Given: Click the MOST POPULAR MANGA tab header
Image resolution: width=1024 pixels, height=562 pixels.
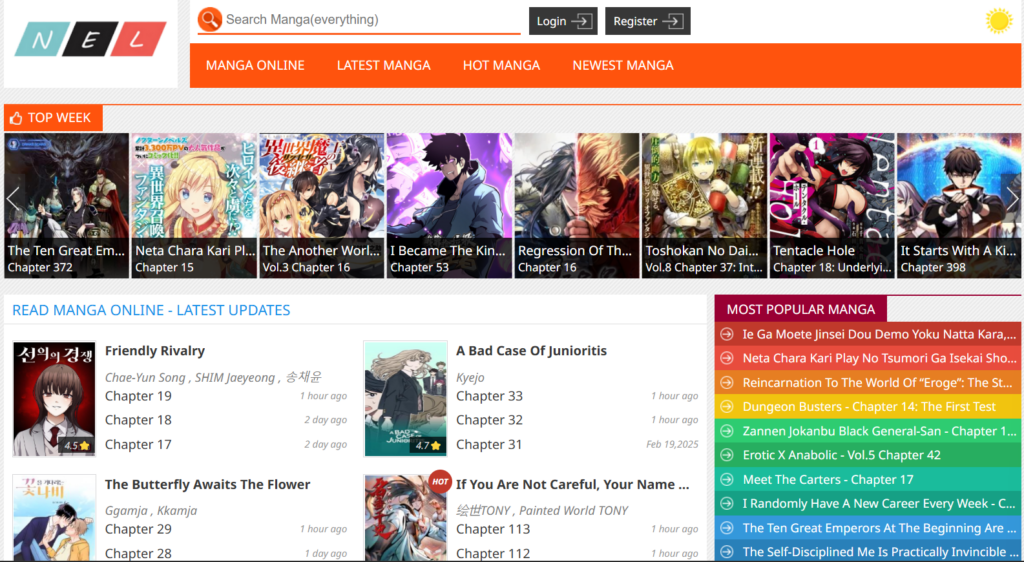Looking at the screenshot, I should [801, 309].
